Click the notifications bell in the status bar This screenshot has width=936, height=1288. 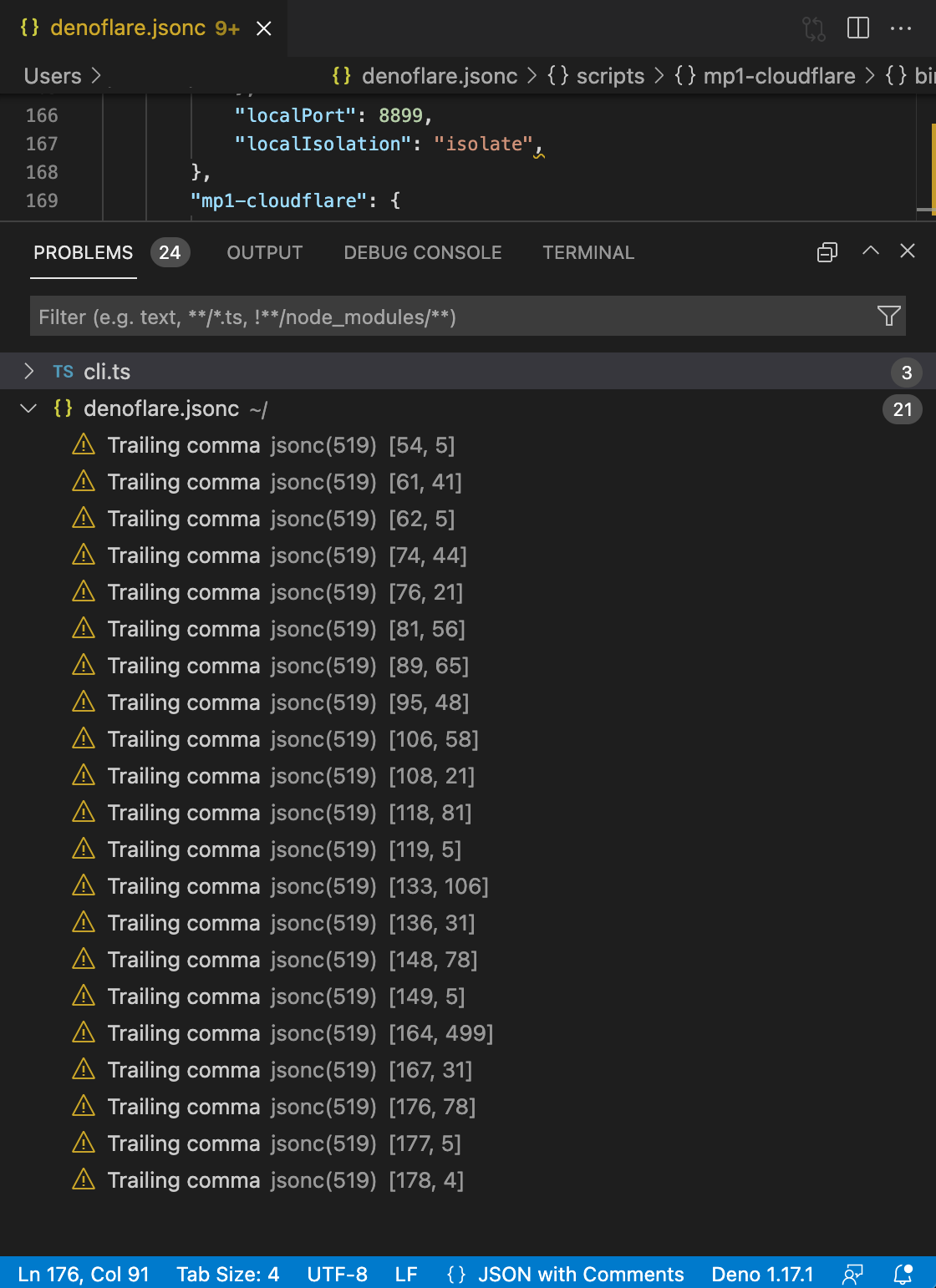[903, 1275]
